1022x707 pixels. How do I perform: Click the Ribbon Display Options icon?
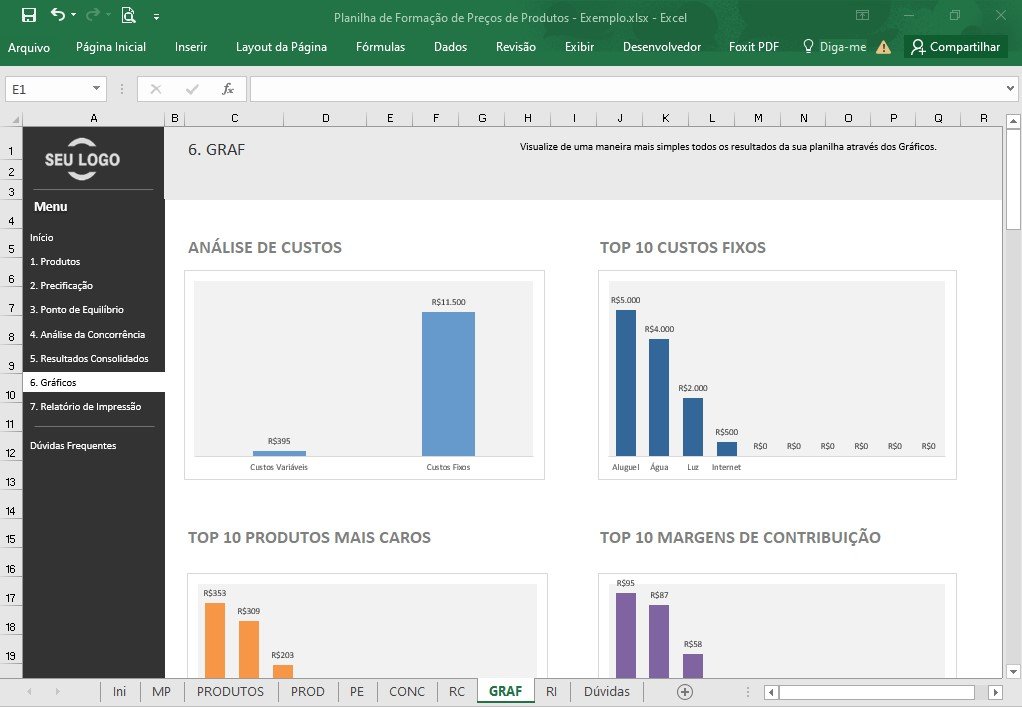(x=862, y=16)
